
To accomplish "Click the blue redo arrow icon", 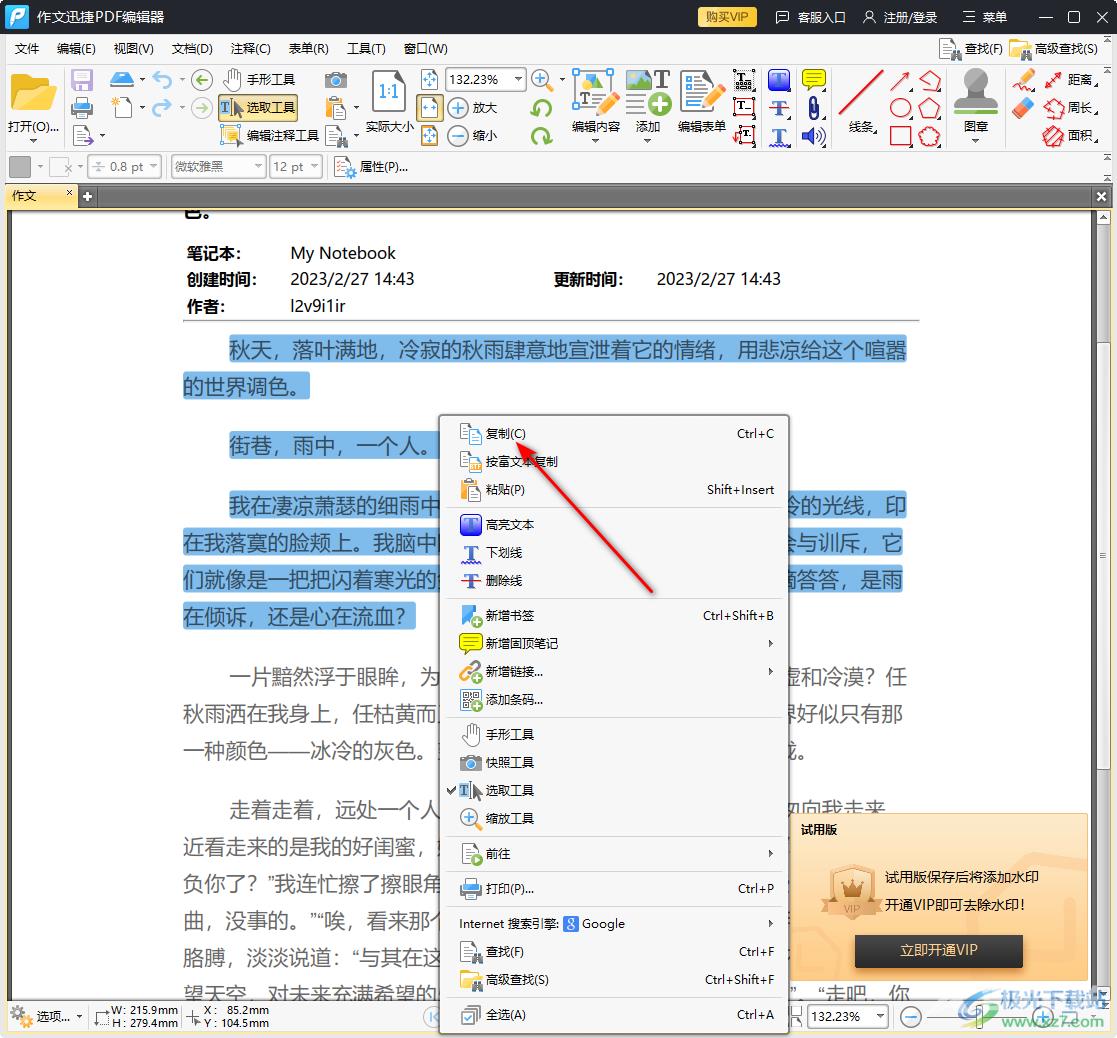I will [162, 108].
